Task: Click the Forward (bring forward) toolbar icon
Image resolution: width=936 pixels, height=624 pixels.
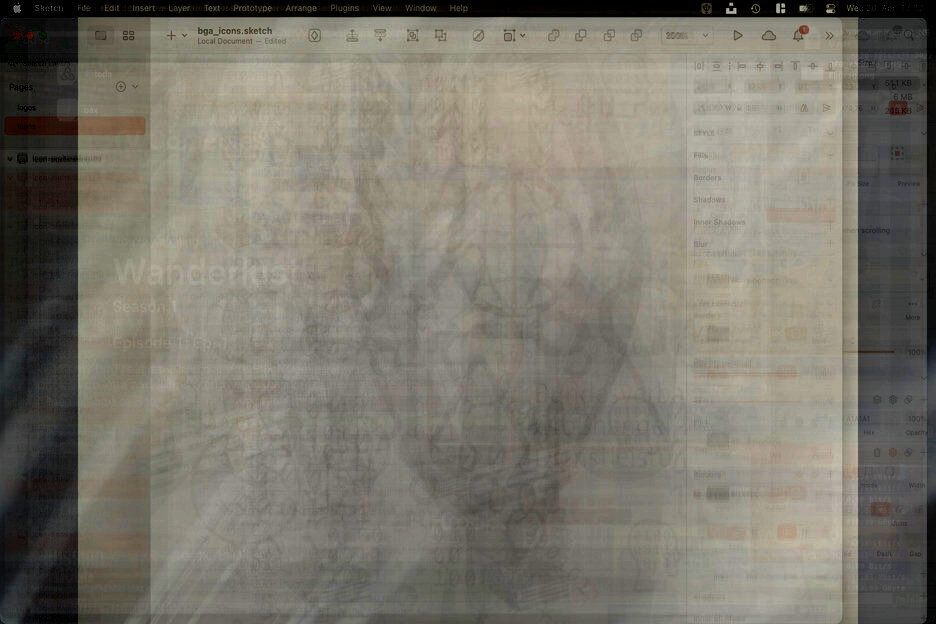Action: click(352, 36)
